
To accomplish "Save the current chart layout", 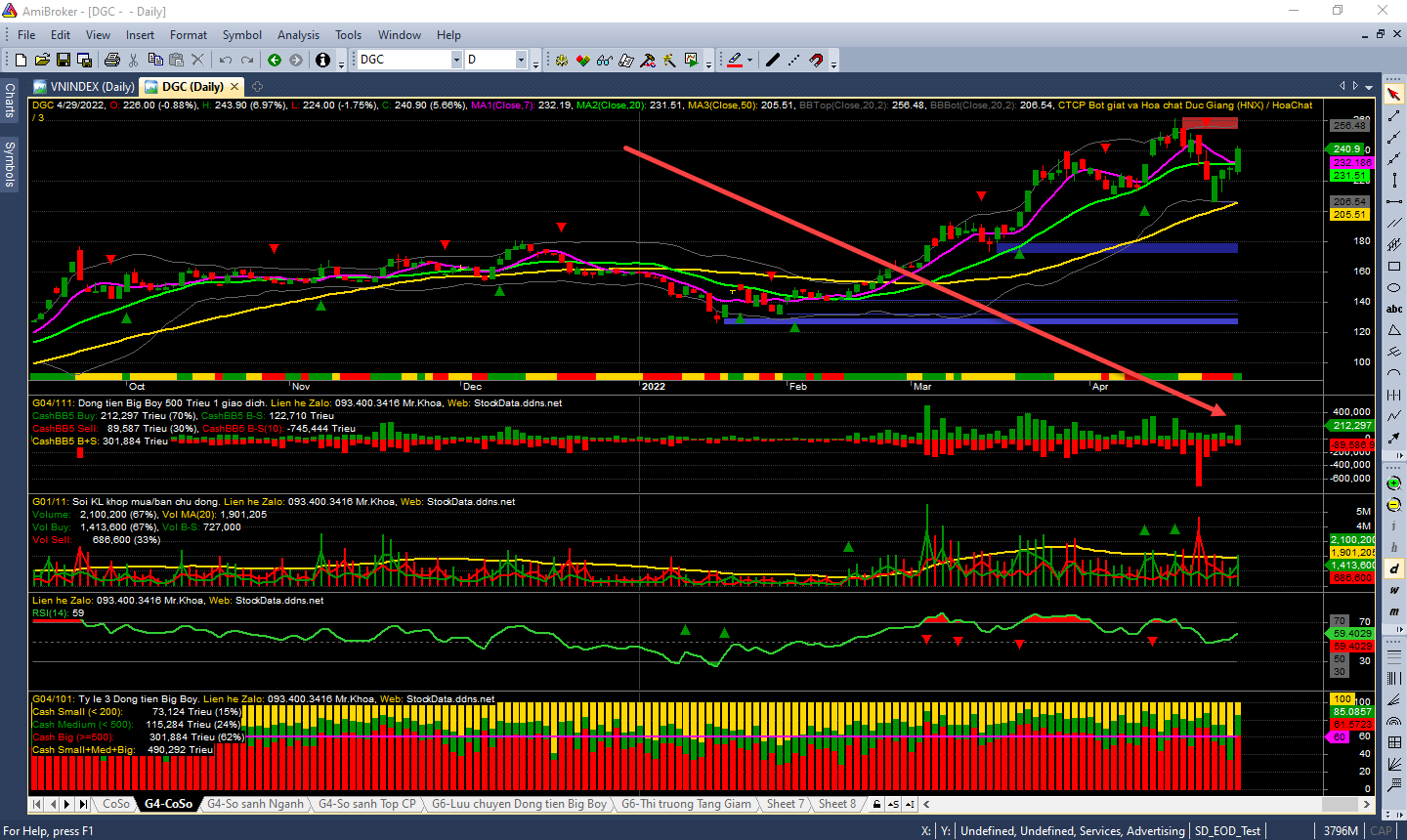I will click(x=64, y=60).
